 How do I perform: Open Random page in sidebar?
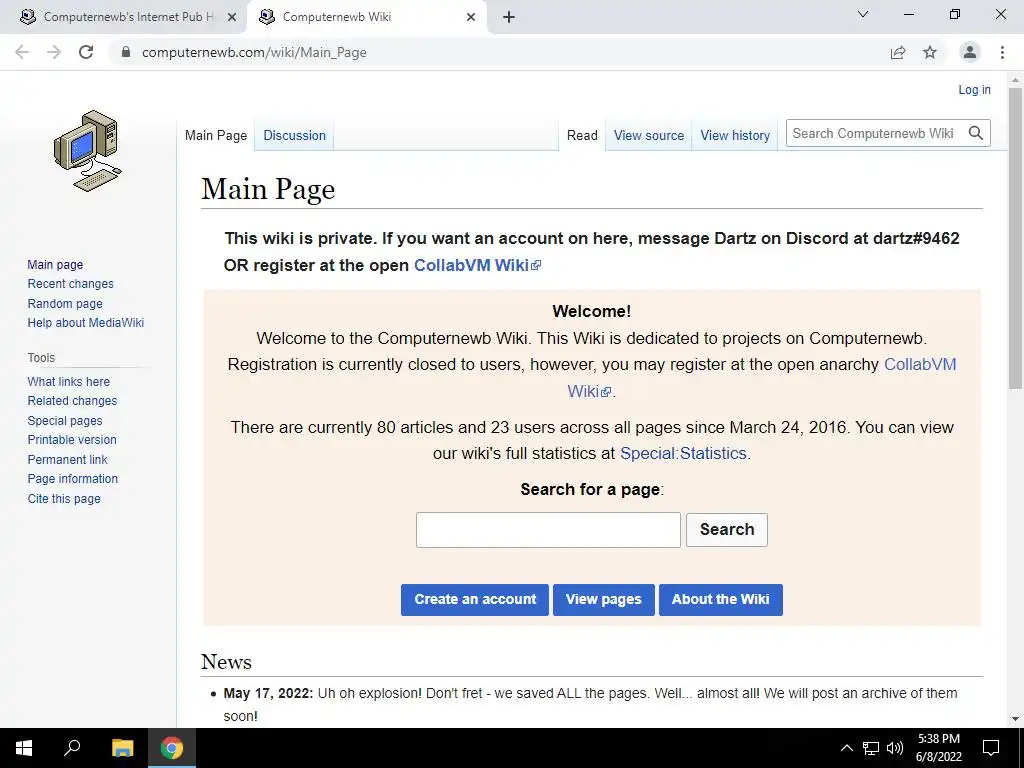point(65,304)
